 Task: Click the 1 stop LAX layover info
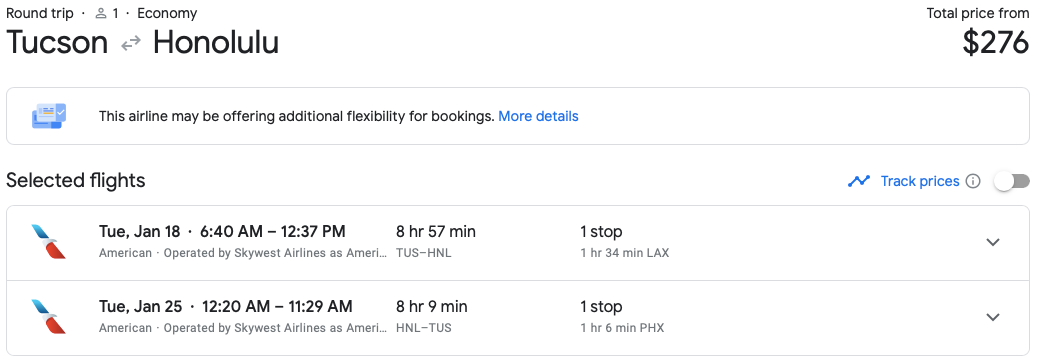click(x=624, y=242)
